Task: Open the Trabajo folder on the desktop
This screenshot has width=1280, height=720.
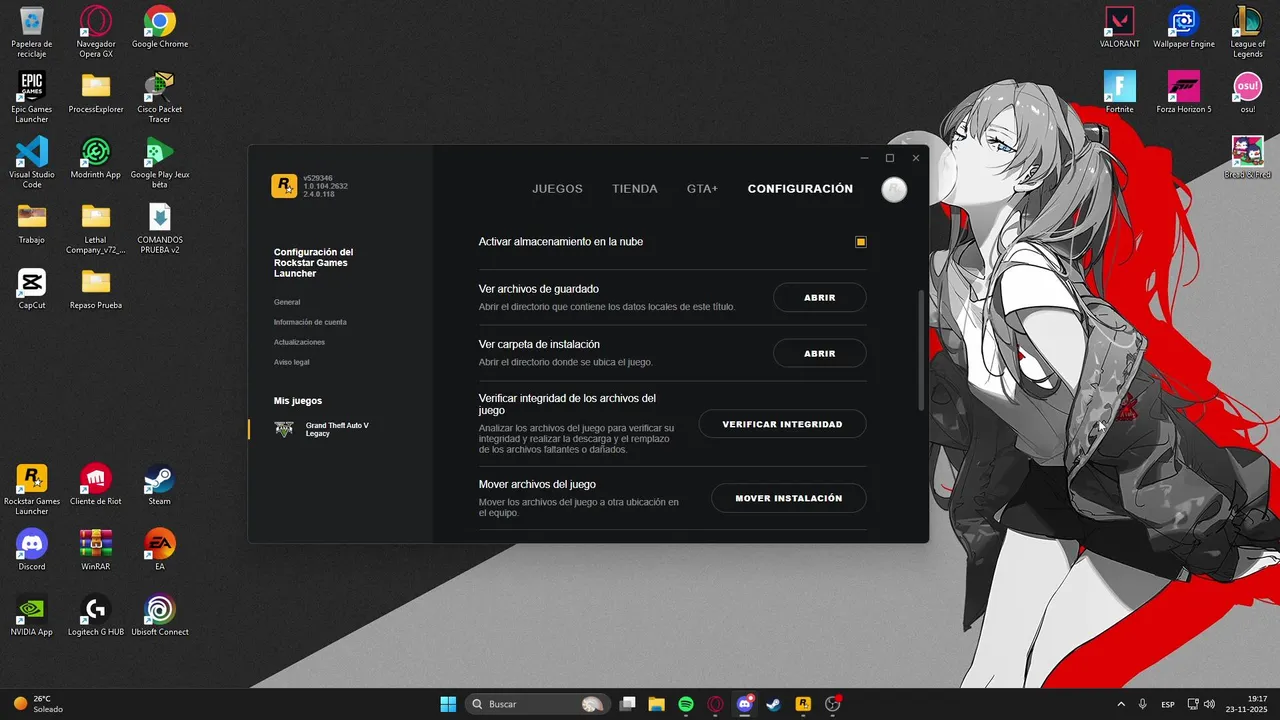Action: (x=32, y=223)
